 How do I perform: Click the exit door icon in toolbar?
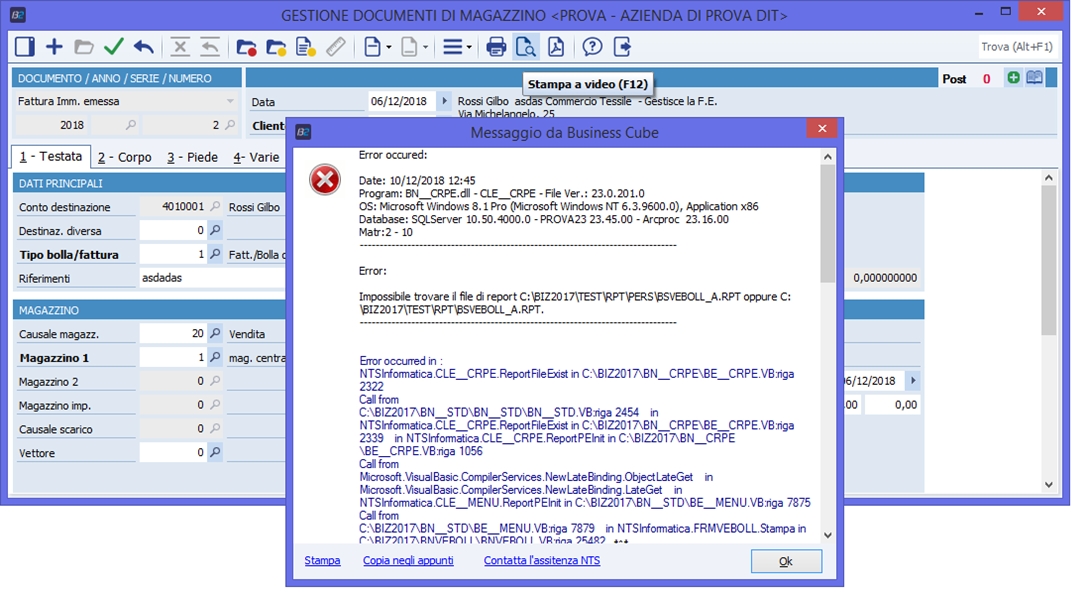point(622,47)
